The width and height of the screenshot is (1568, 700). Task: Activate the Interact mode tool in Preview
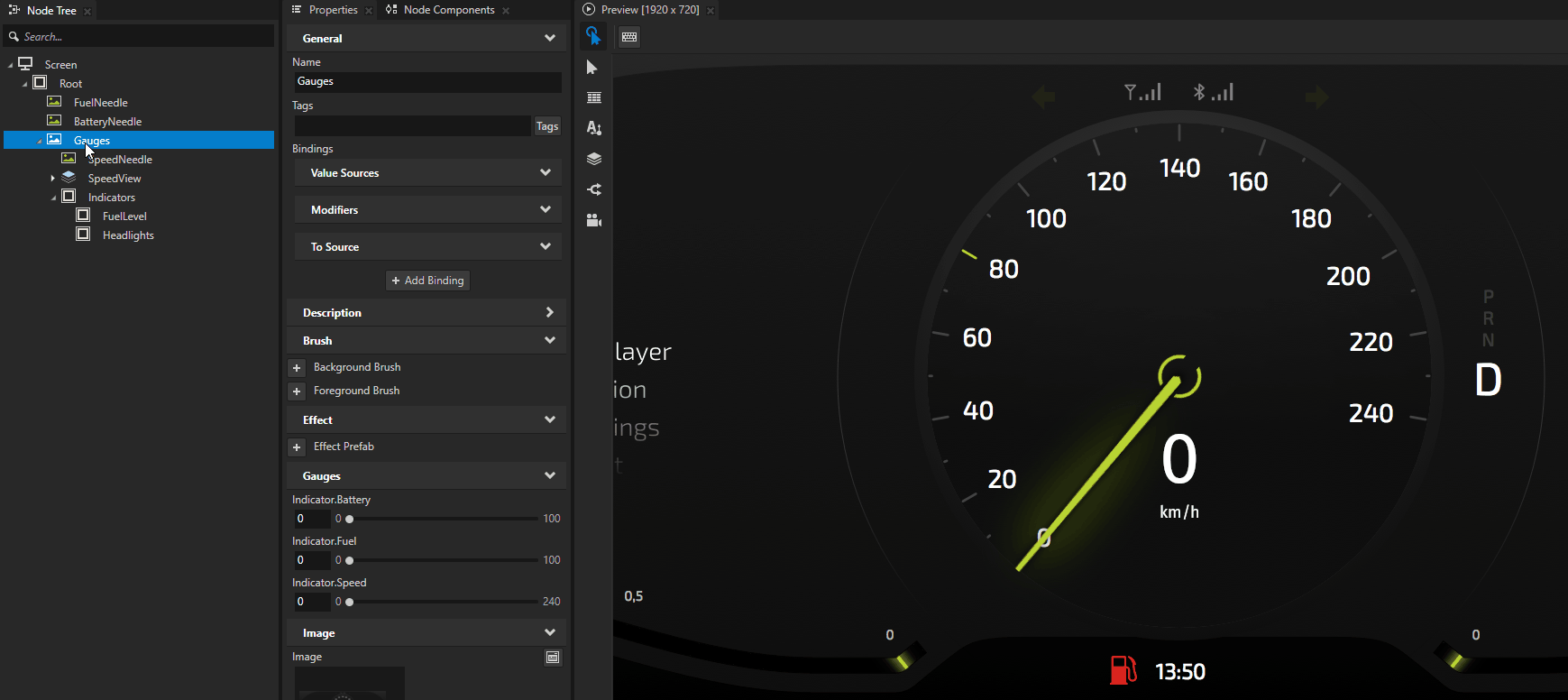coord(592,36)
